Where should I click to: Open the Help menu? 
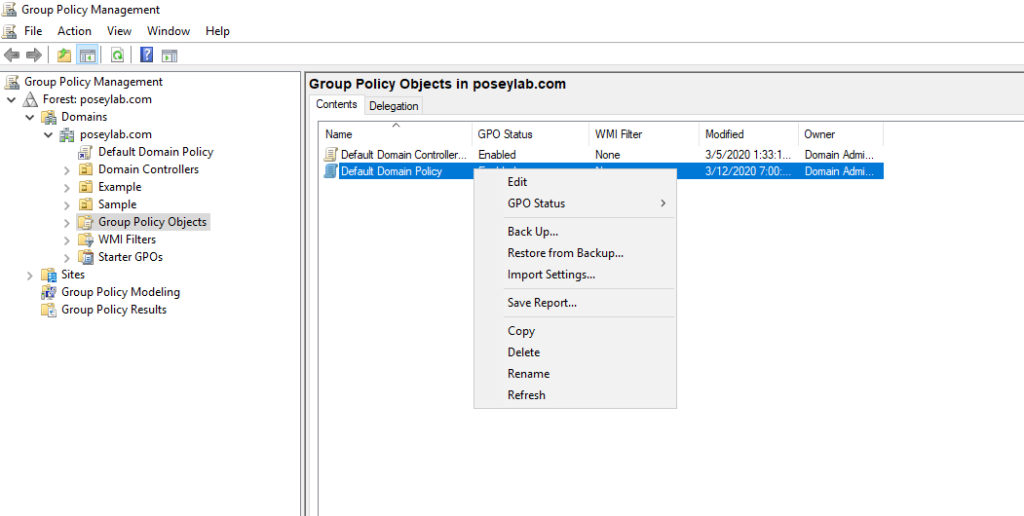coord(217,31)
